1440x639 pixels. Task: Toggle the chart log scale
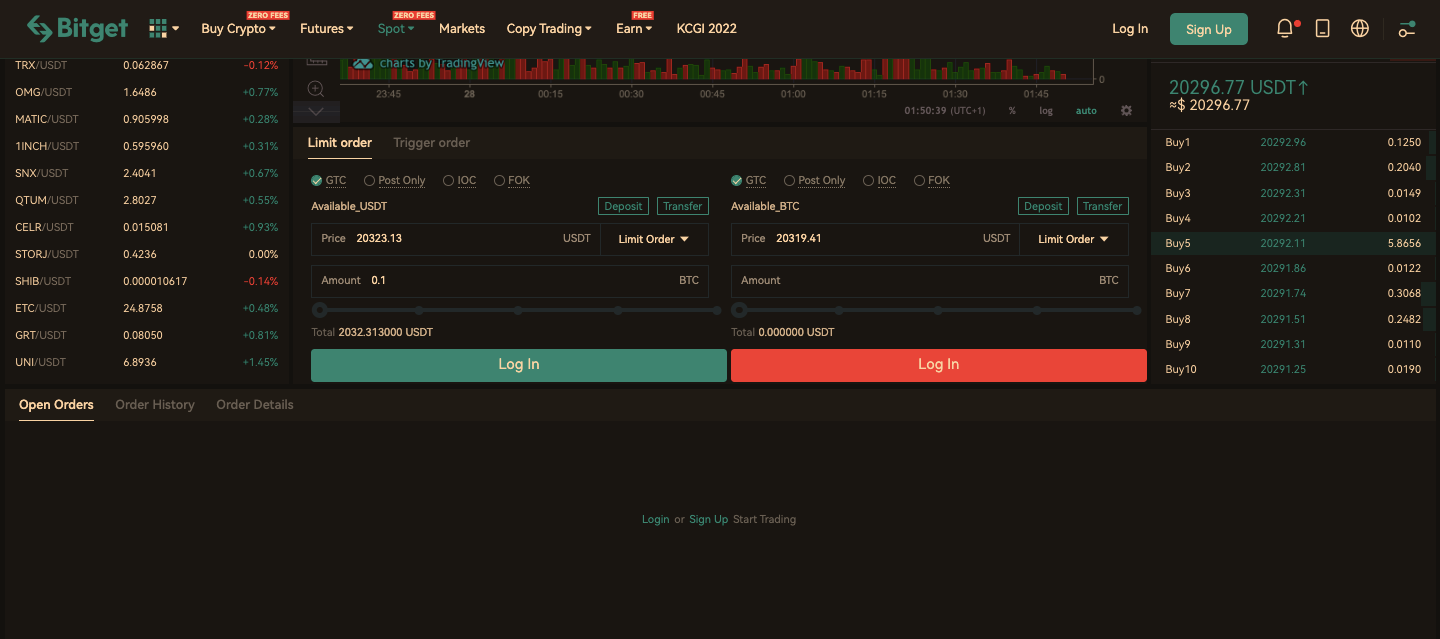(x=1046, y=111)
